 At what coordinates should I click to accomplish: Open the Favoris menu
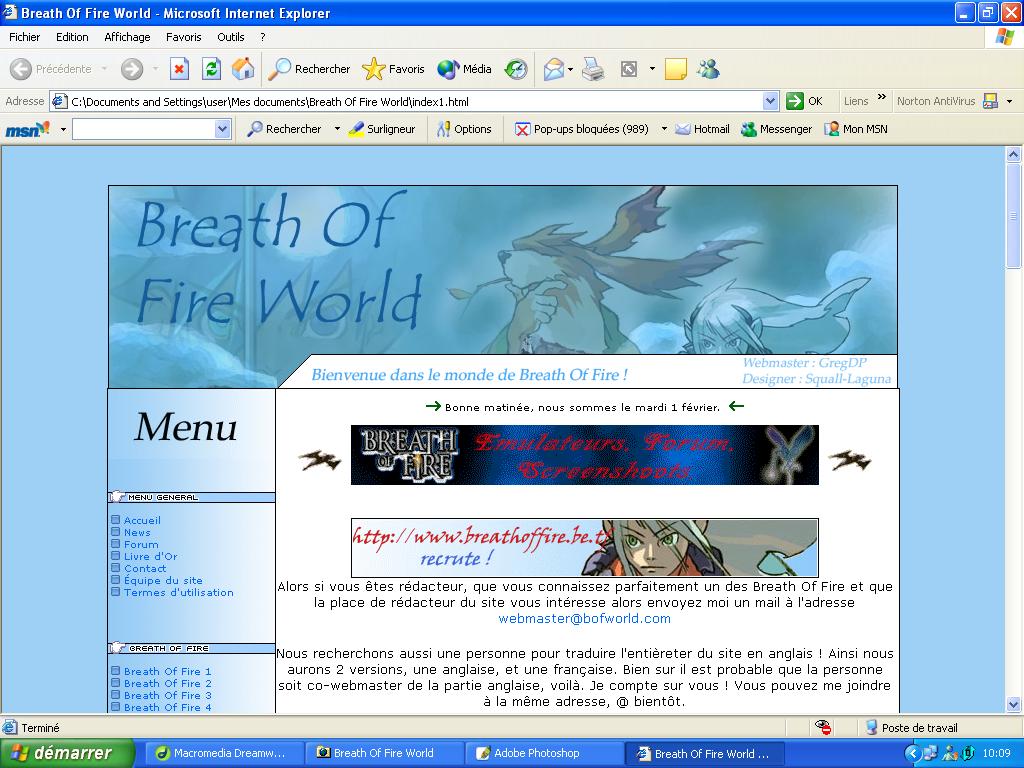pyautogui.click(x=184, y=37)
